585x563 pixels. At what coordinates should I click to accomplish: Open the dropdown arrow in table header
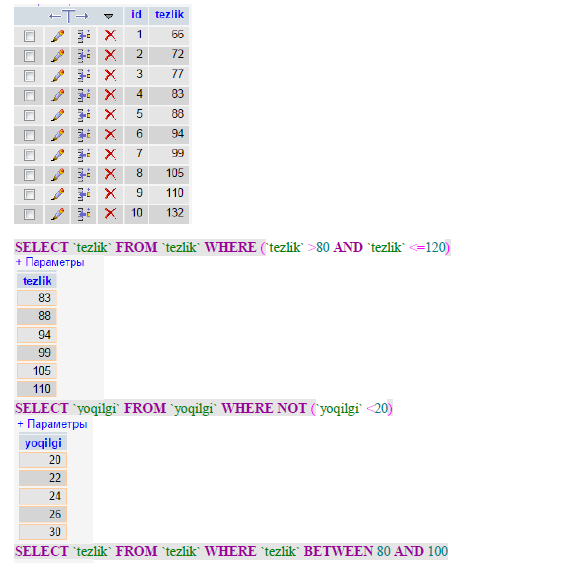pyautogui.click(x=108, y=16)
